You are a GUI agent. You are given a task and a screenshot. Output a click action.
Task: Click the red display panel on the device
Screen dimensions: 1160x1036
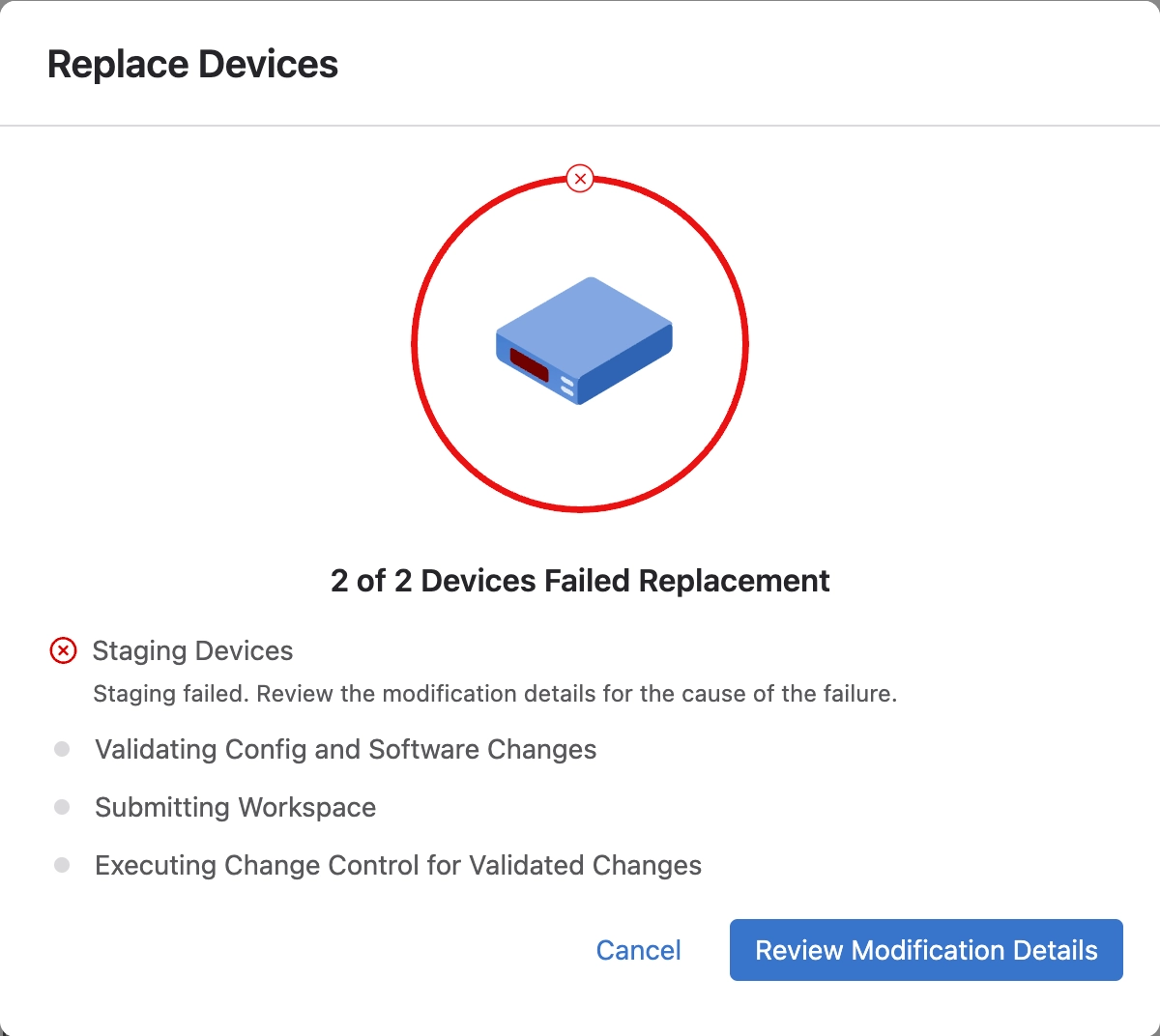(529, 366)
